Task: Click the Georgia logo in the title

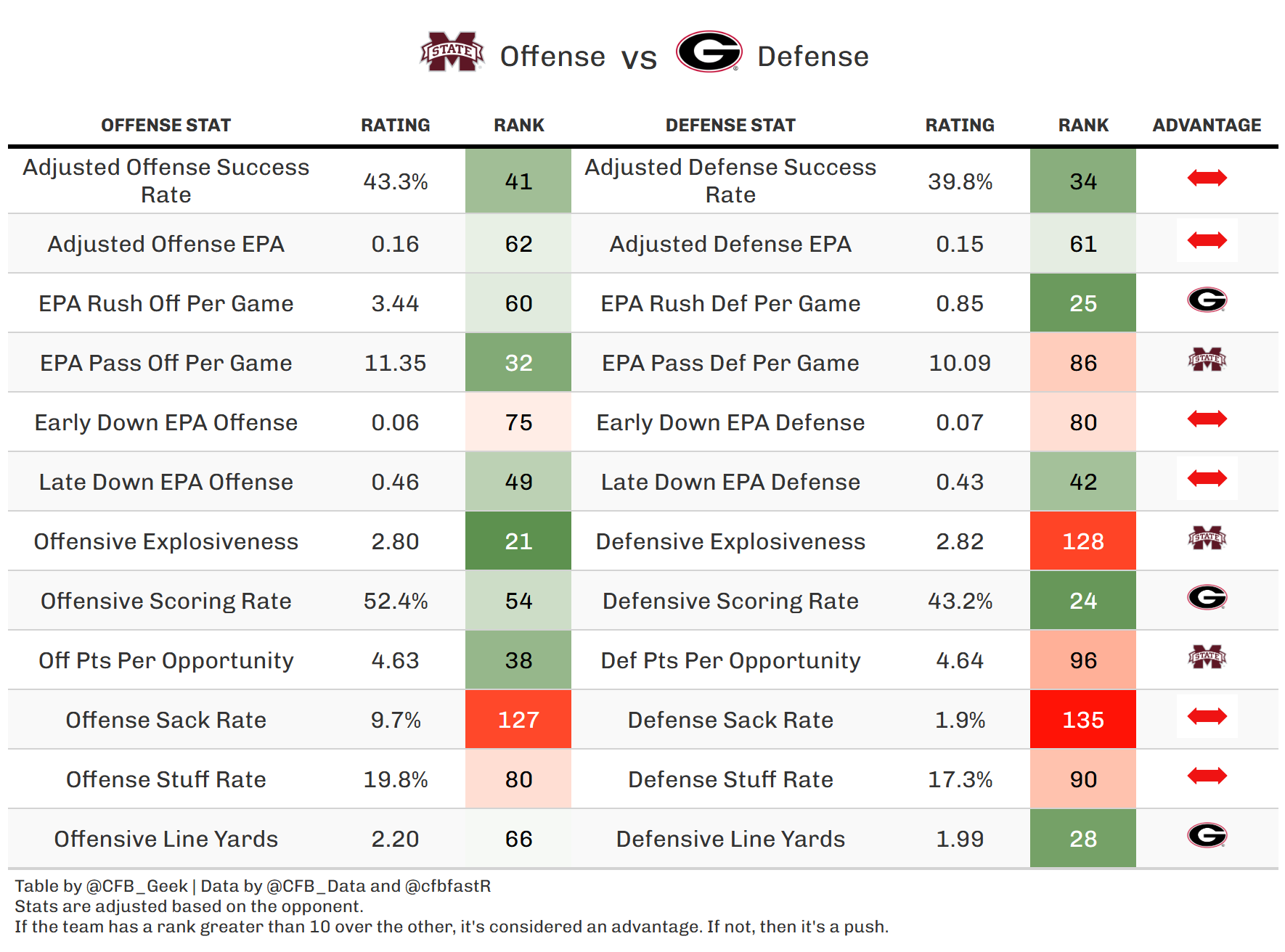Action: [x=708, y=52]
